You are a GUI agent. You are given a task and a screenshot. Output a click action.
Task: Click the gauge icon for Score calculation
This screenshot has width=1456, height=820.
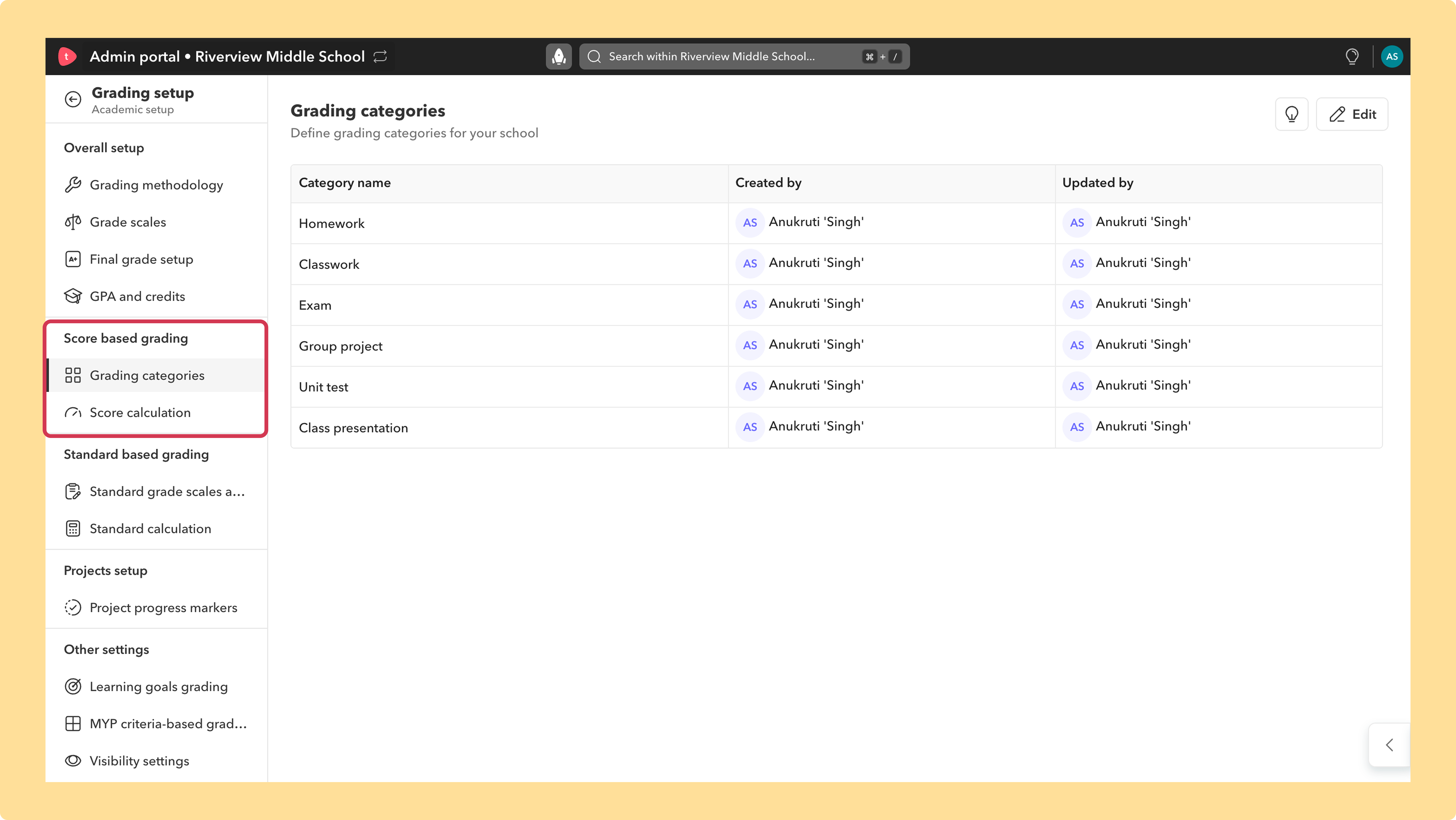[73, 413]
